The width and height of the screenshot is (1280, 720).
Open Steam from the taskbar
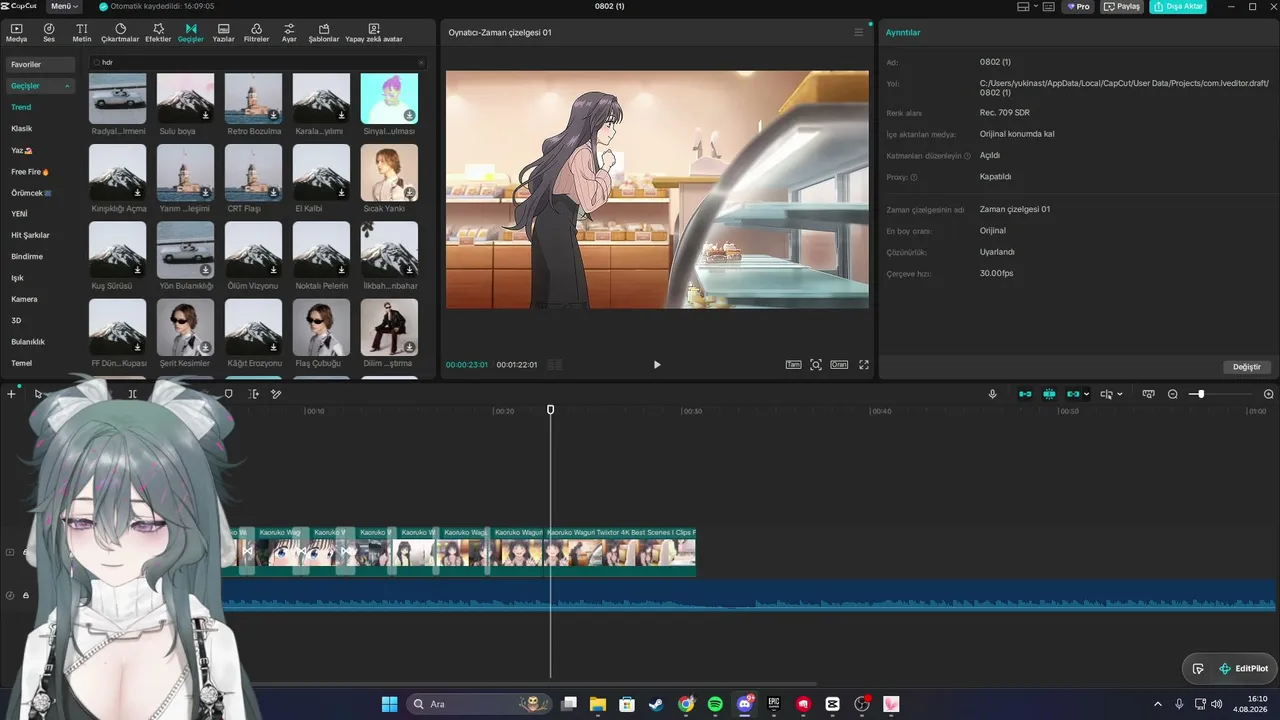coord(656,704)
